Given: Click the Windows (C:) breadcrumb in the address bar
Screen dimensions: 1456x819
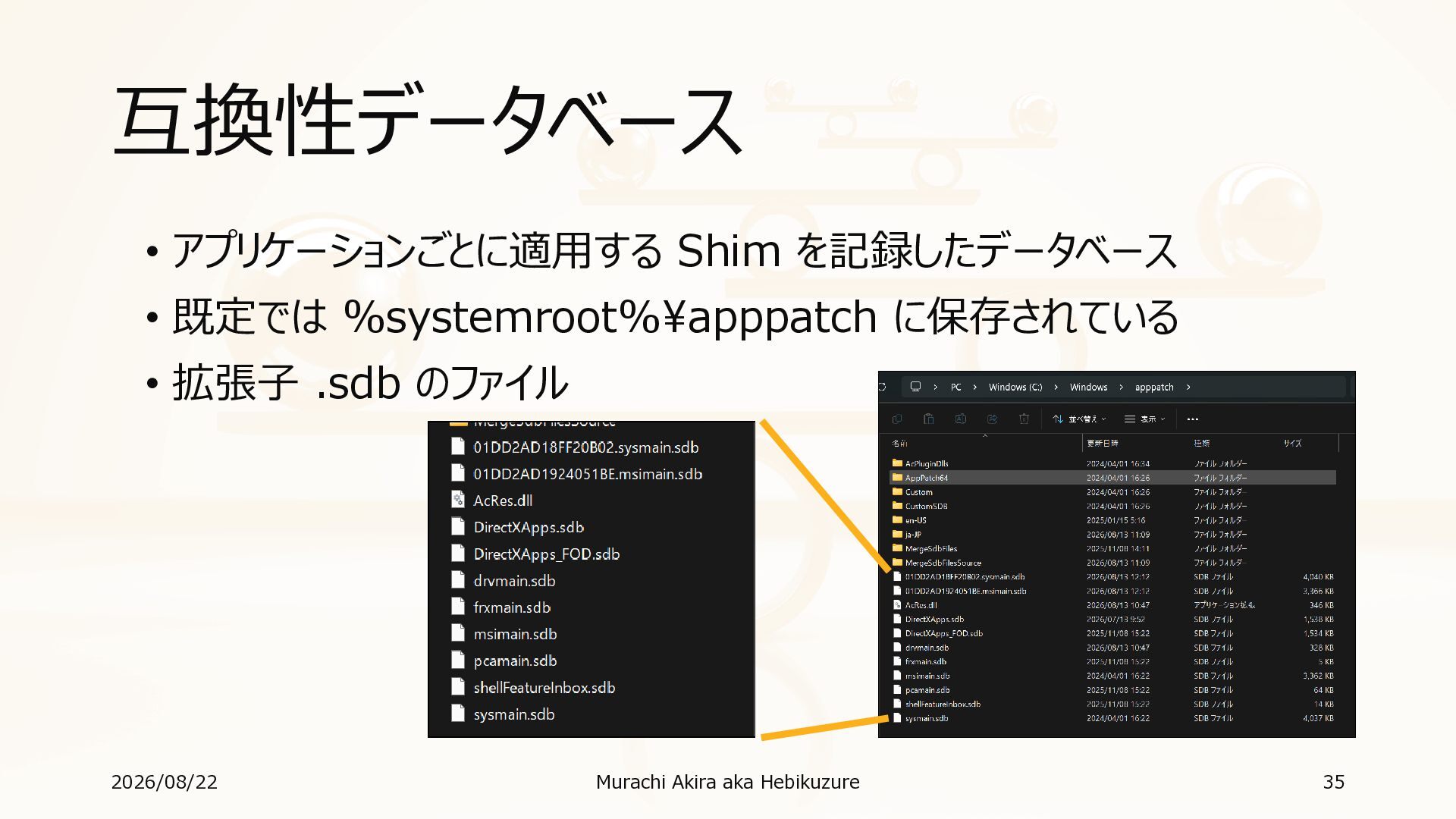Looking at the screenshot, I should pos(1015,387).
